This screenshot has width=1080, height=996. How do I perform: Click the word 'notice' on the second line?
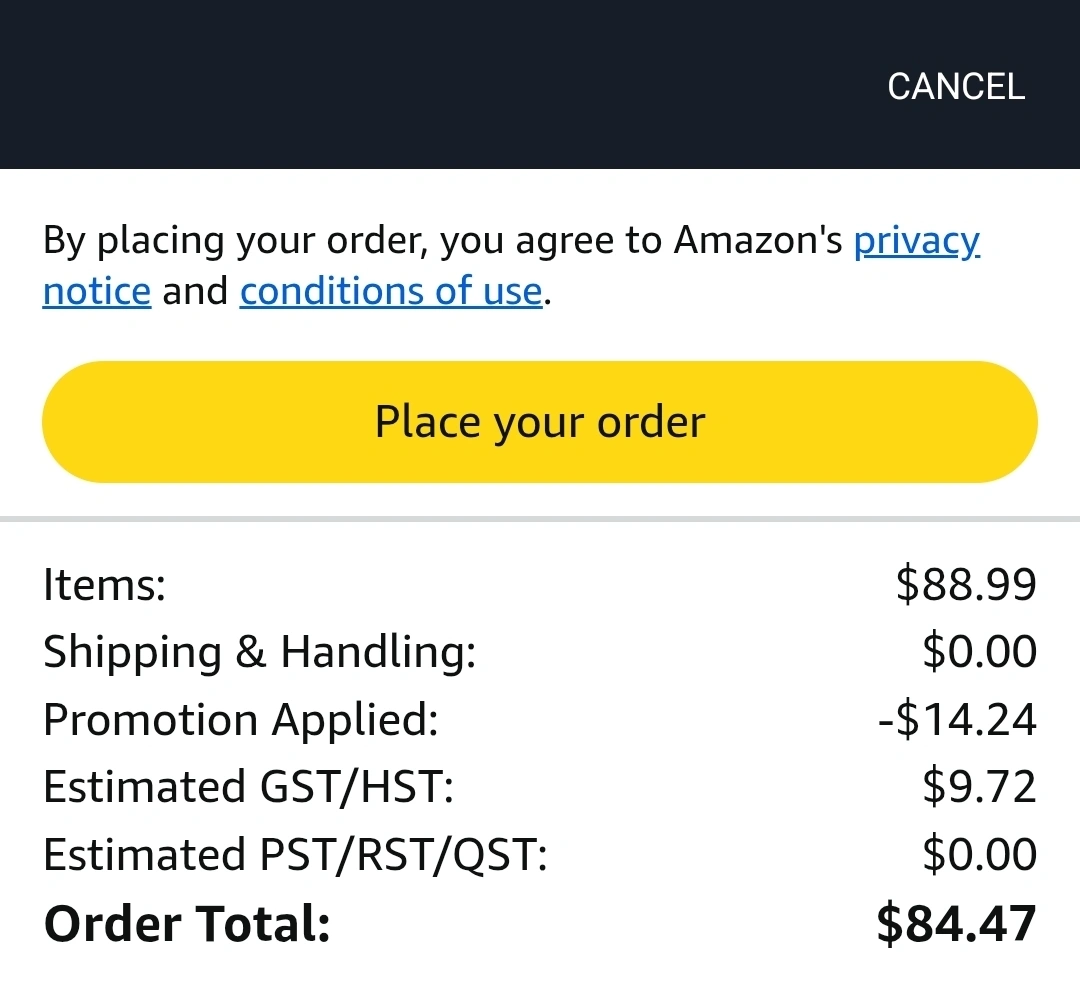click(x=96, y=292)
